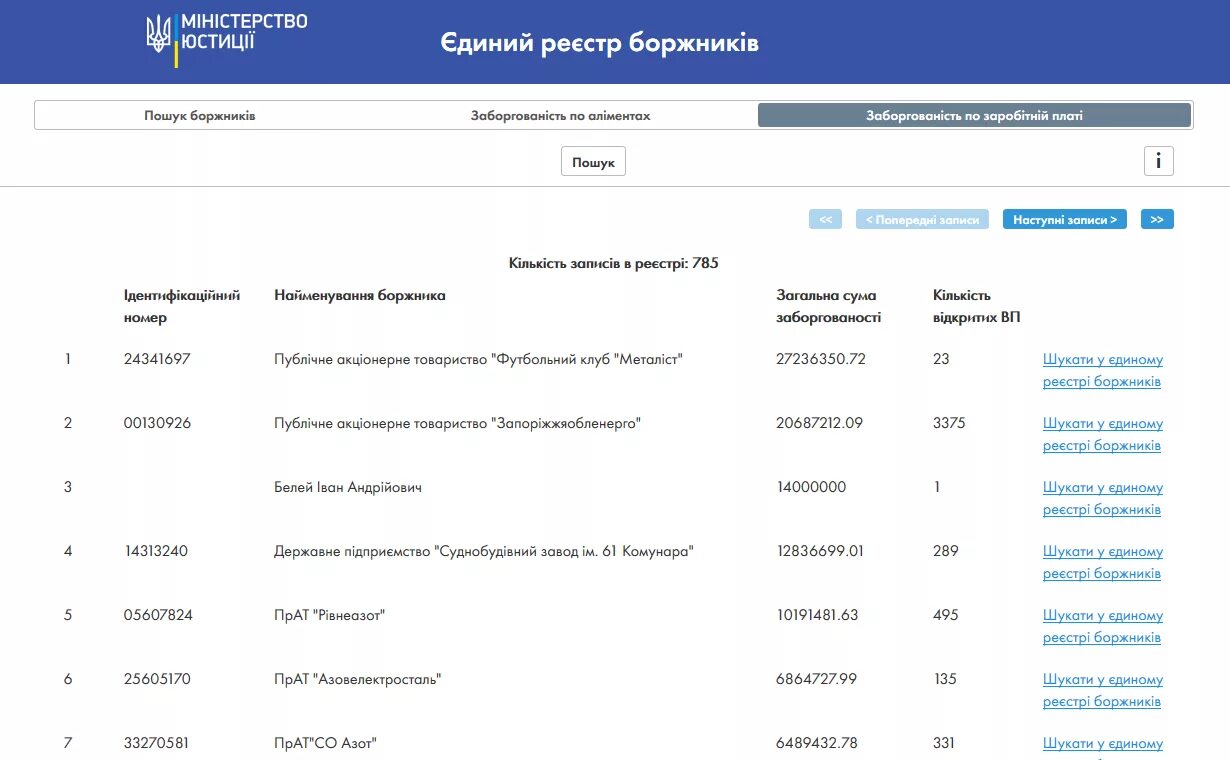Select identification number 14313240
Screen dimensions: 1230x760
[x=156, y=551]
